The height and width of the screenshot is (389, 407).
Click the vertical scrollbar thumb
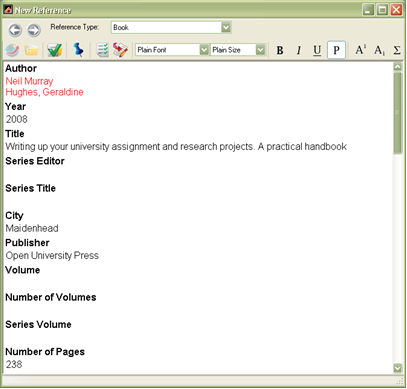pos(397,113)
